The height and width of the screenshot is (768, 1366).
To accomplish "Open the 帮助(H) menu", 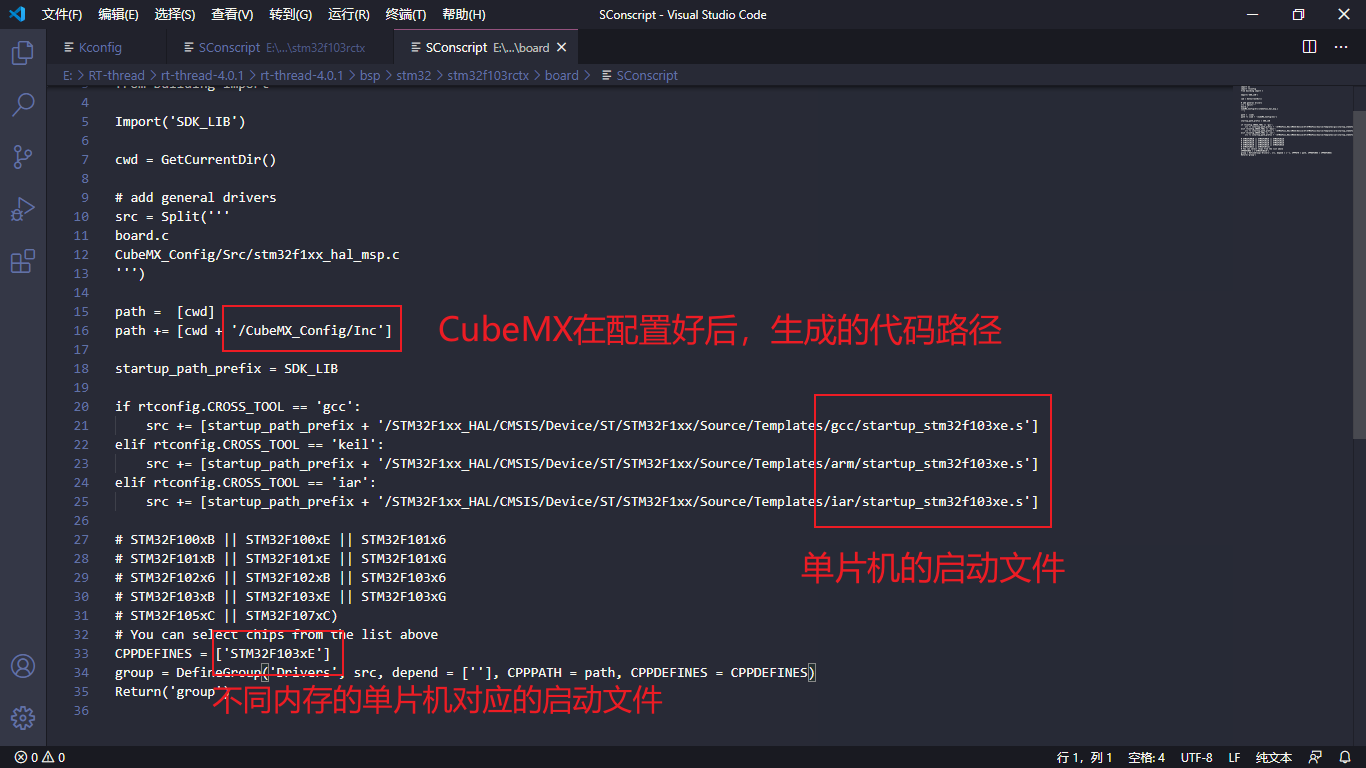I will (463, 14).
